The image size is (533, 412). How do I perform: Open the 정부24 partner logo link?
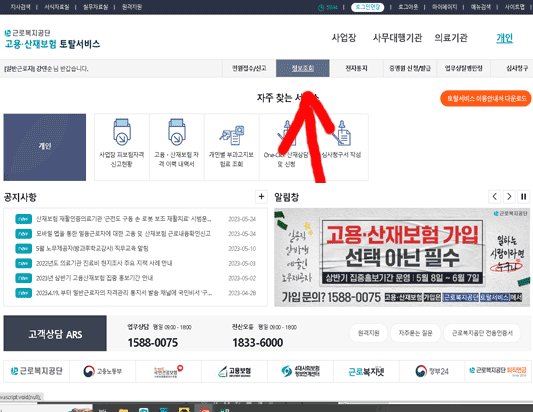click(432, 371)
